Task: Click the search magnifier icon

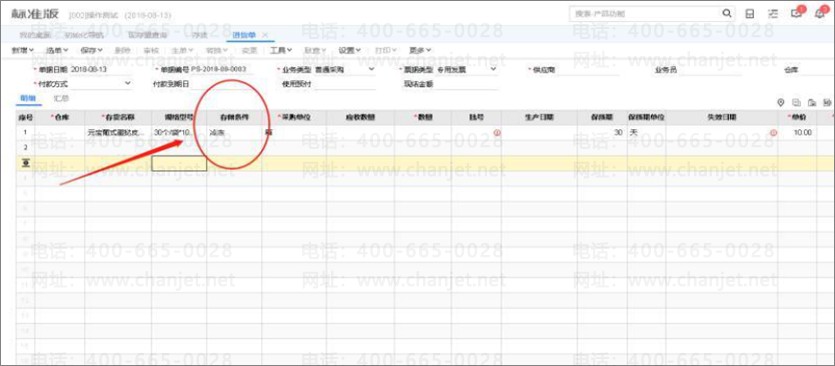Action: [x=726, y=13]
